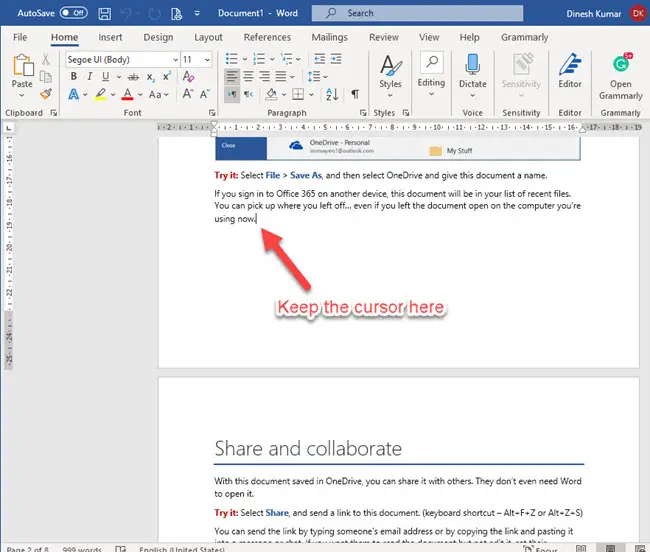Click Increase Indent icon
Screen dimensions: 650x552
pos(336,59)
